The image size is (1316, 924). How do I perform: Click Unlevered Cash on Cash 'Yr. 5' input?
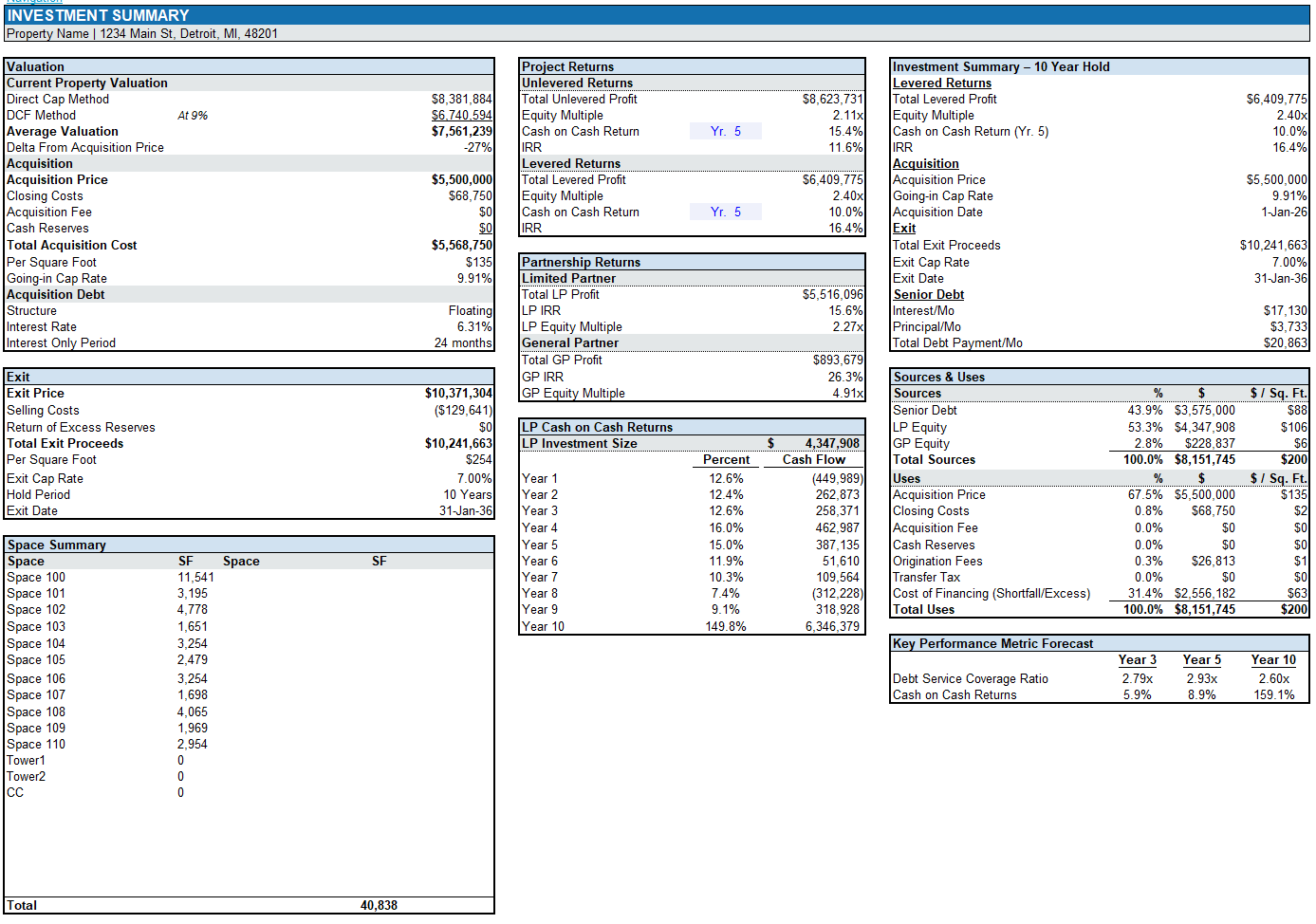(726, 131)
